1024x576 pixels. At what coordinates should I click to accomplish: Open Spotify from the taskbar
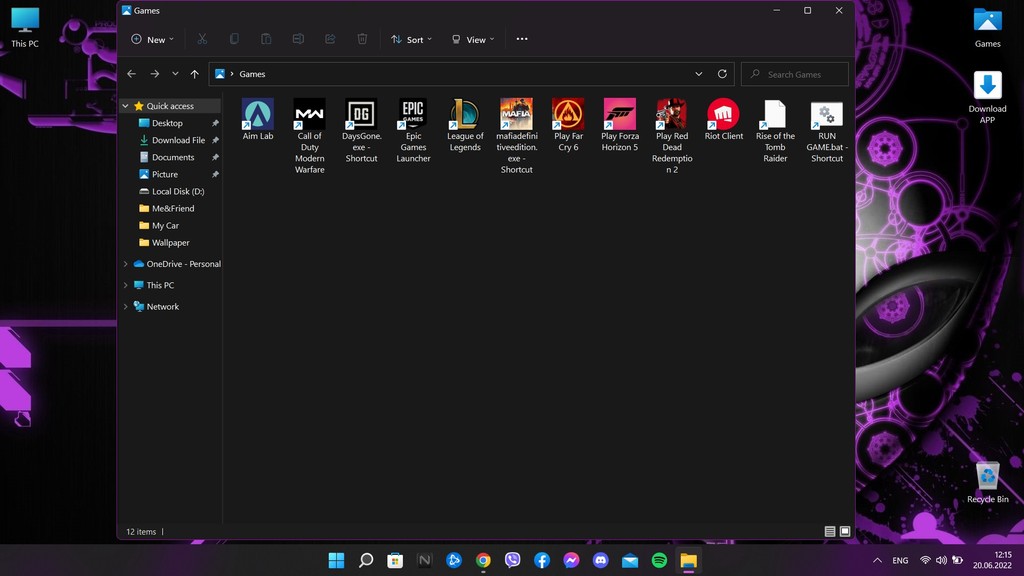coord(659,560)
